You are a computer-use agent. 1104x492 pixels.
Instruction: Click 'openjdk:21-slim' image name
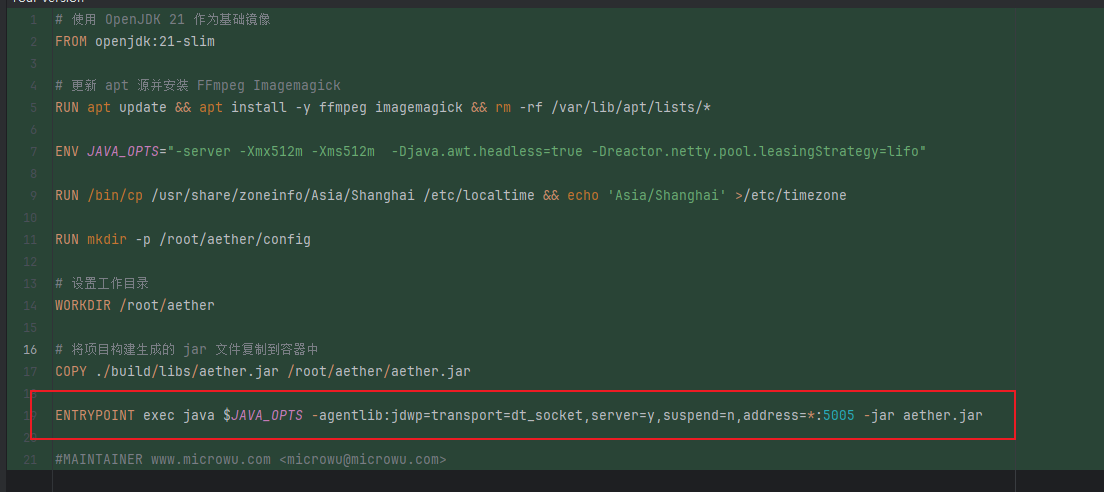pos(155,42)
